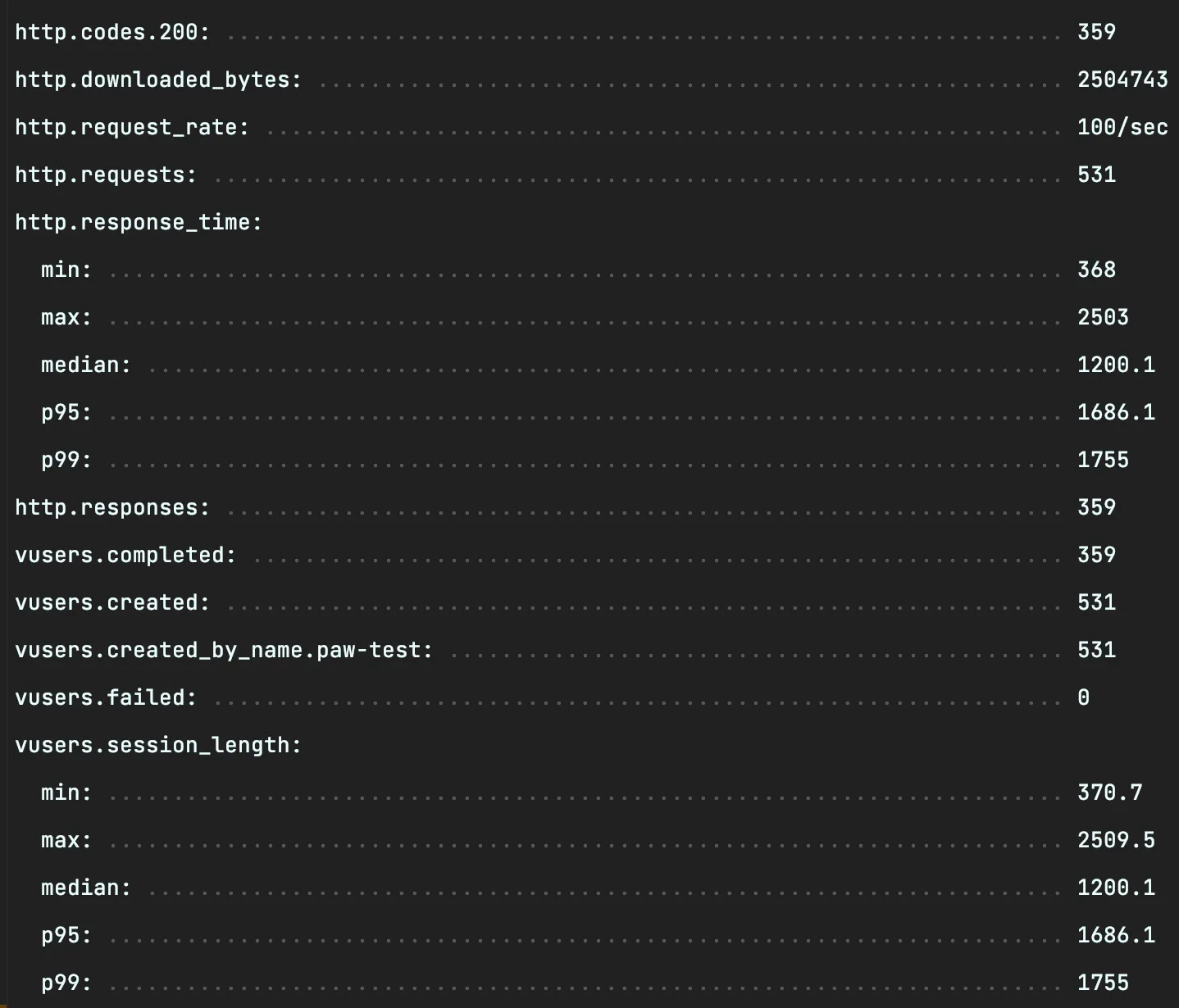This screenshot has height=1008, width=1179.
Task: Click the response time min value 368
Action: [1096, 270]
